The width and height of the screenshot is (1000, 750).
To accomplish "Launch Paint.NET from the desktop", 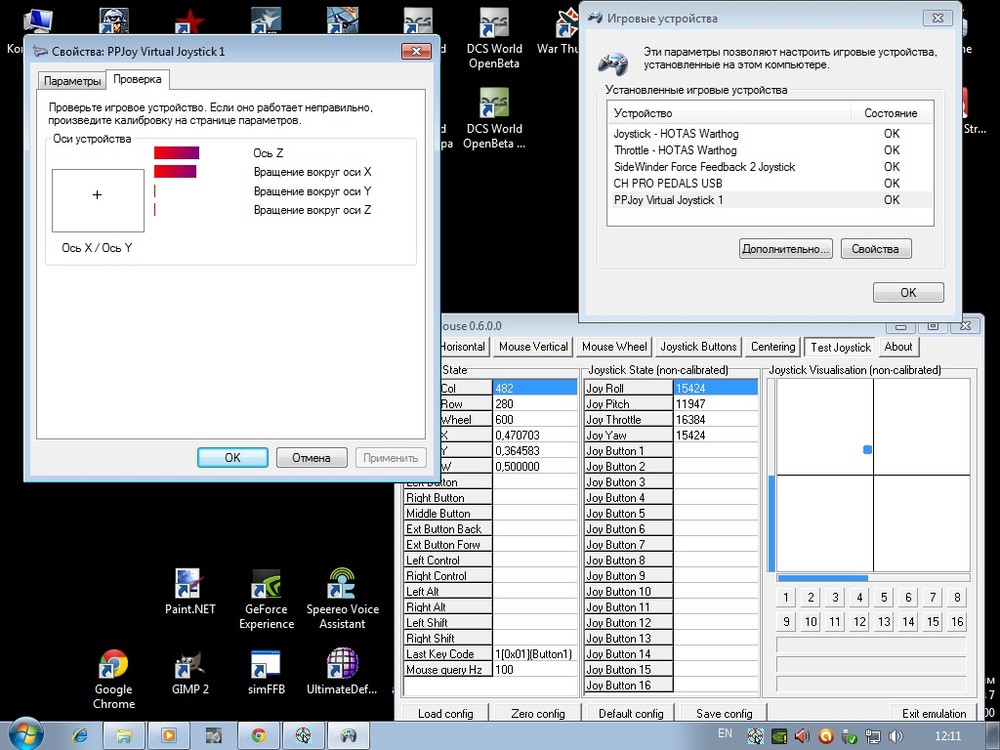I will 189,591.
